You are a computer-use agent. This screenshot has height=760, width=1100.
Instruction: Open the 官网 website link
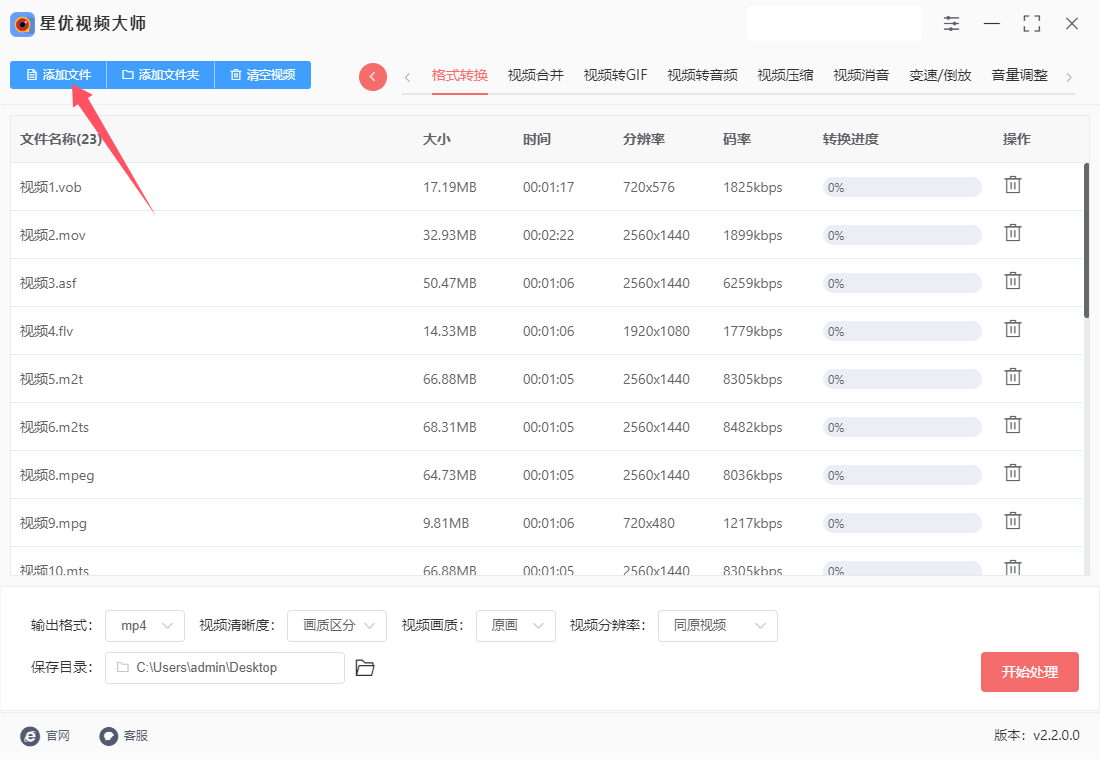point(45,735)
